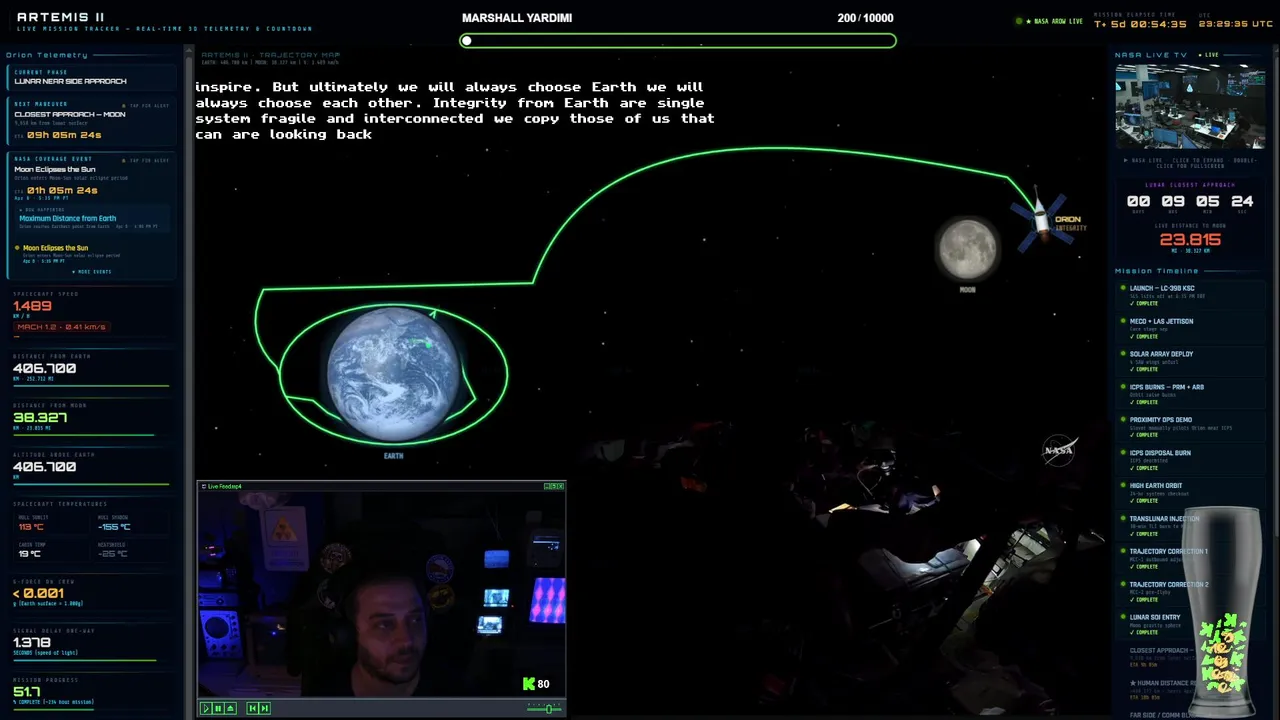Click distance from Moon value 38.327

click(x=40, y=418)
